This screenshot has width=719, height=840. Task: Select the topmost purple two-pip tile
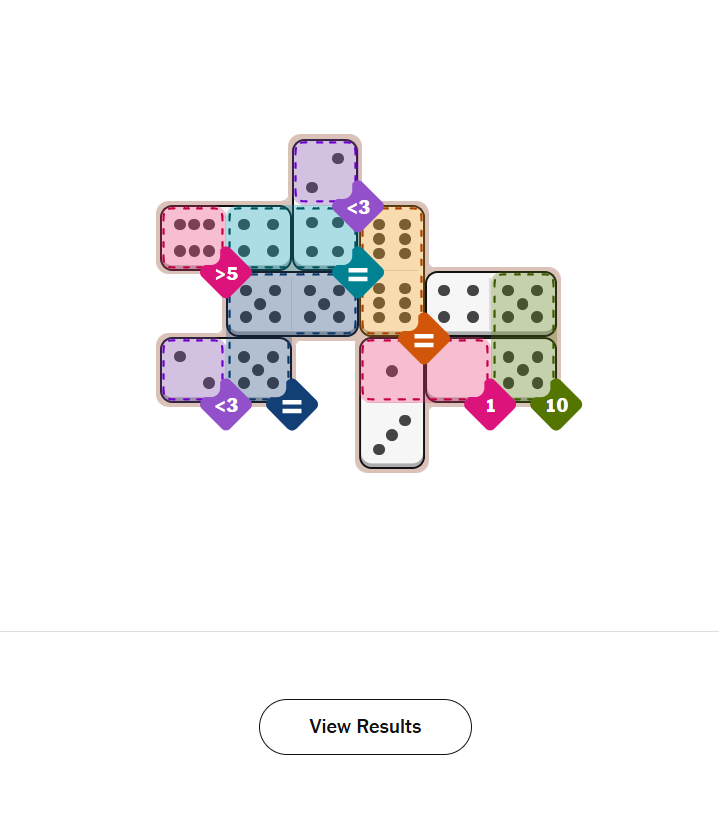324,171
